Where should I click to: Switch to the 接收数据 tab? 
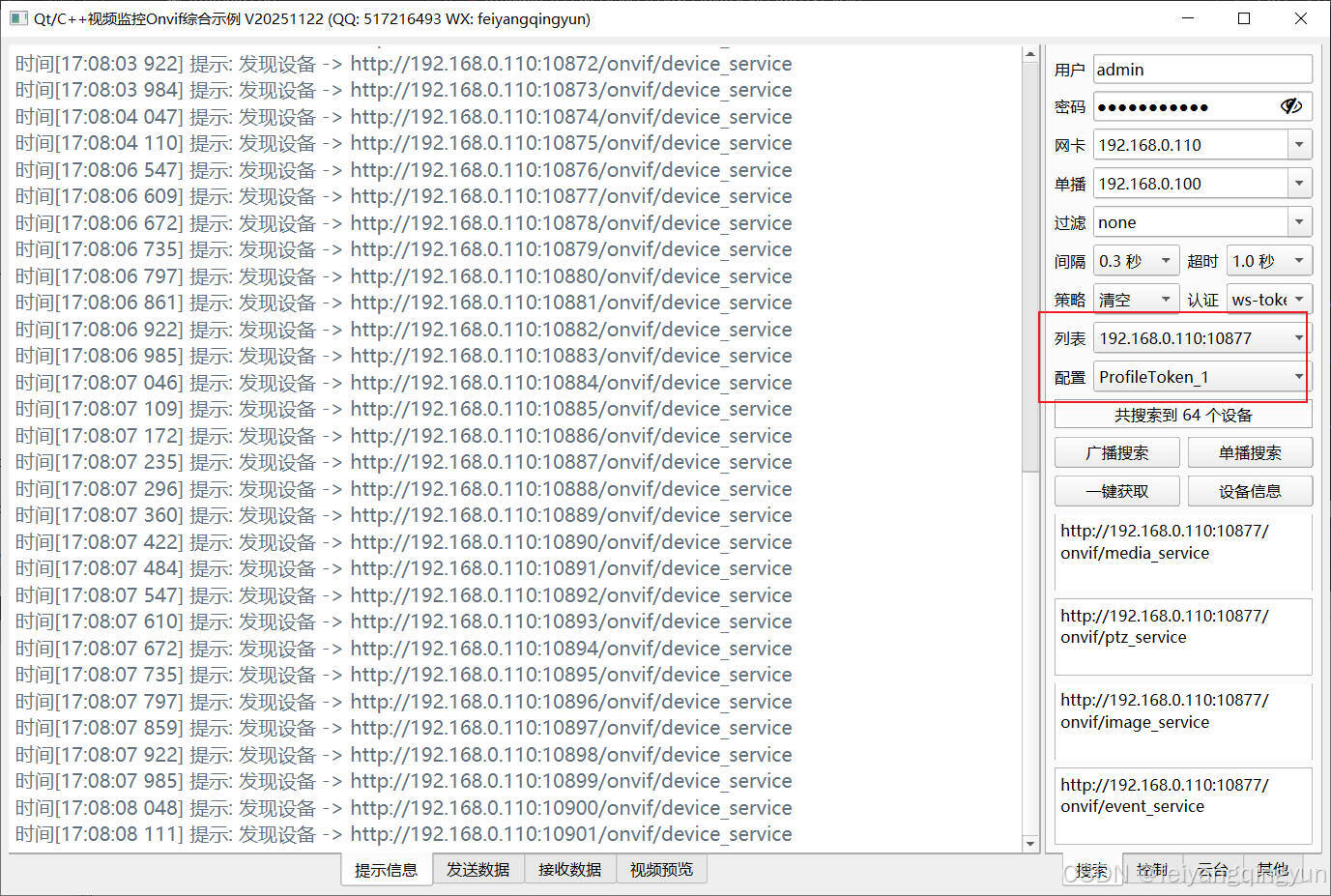(570, 870)
